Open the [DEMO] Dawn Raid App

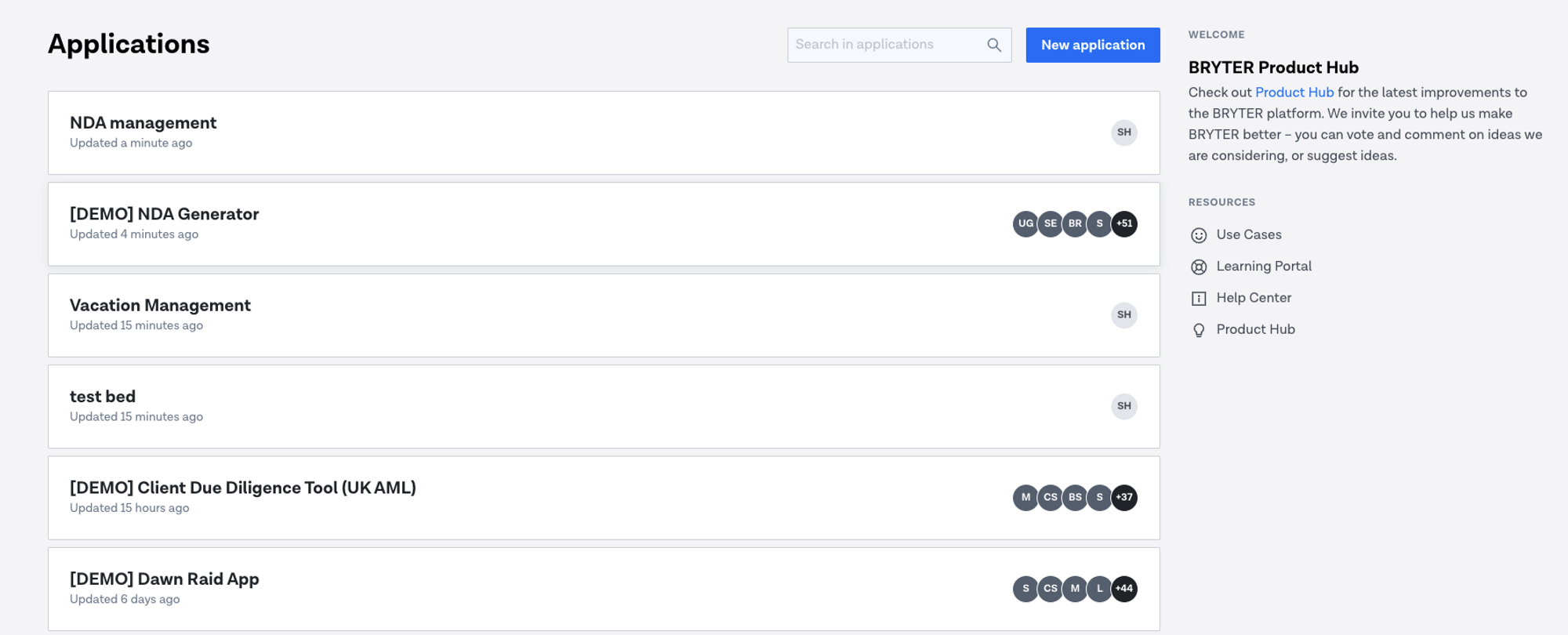164,579
